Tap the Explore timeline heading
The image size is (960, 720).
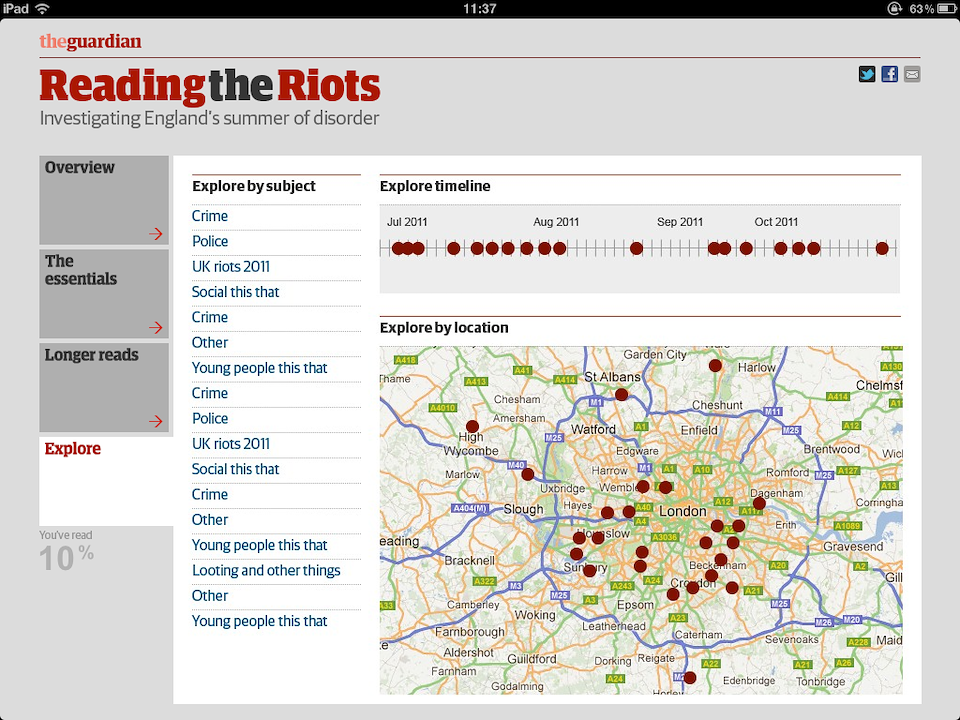point(435,186)
